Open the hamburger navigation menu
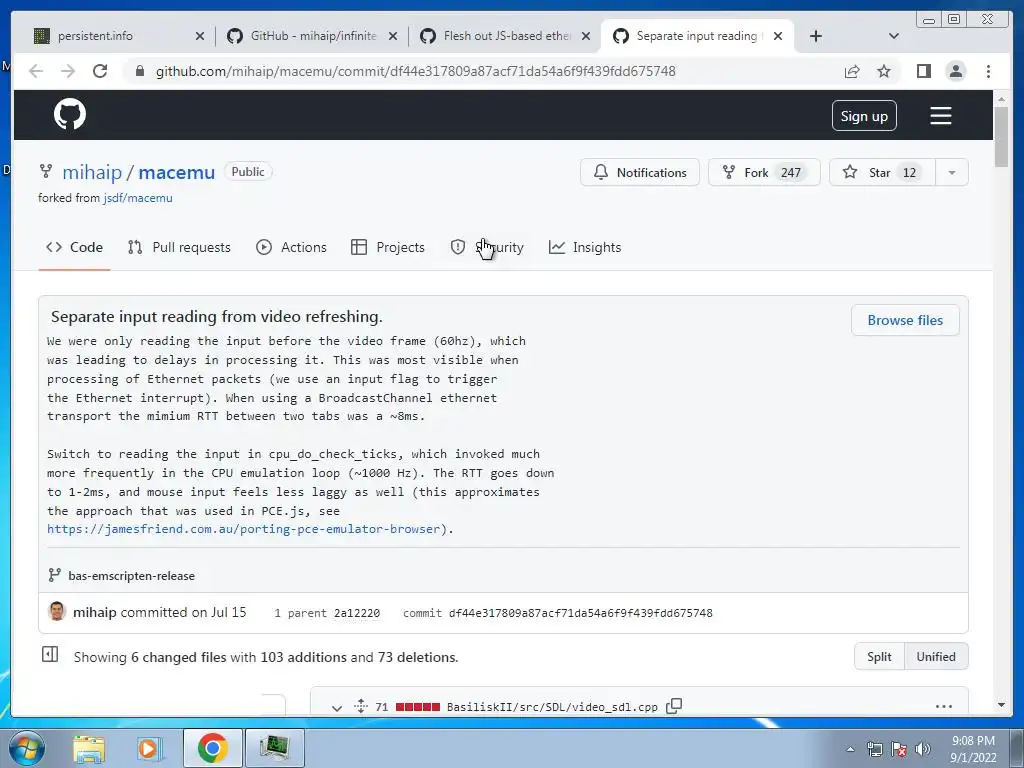Screen dimensions: 1024x768 click(x=940, y=116)
